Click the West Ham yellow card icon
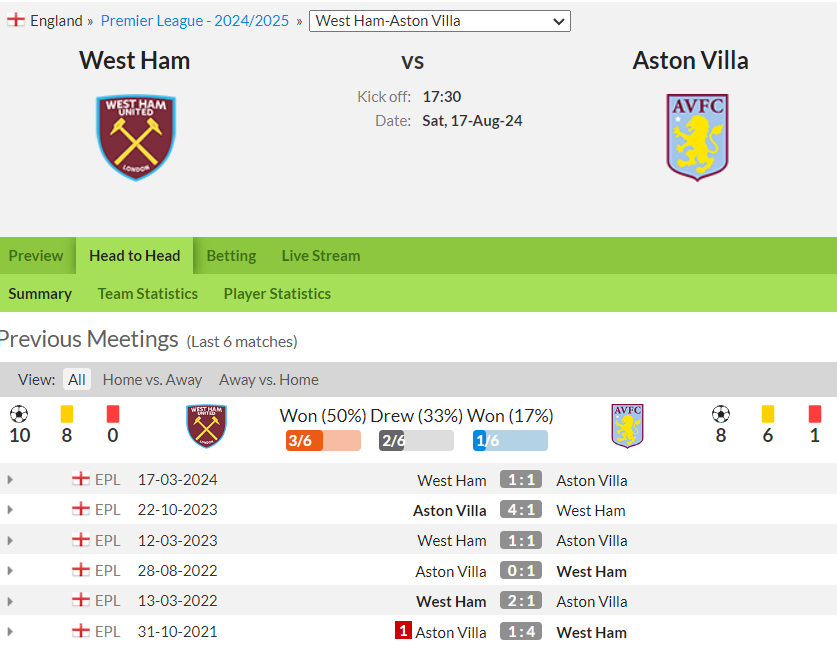This screenshot has height=672, width=837. point(67,414)
